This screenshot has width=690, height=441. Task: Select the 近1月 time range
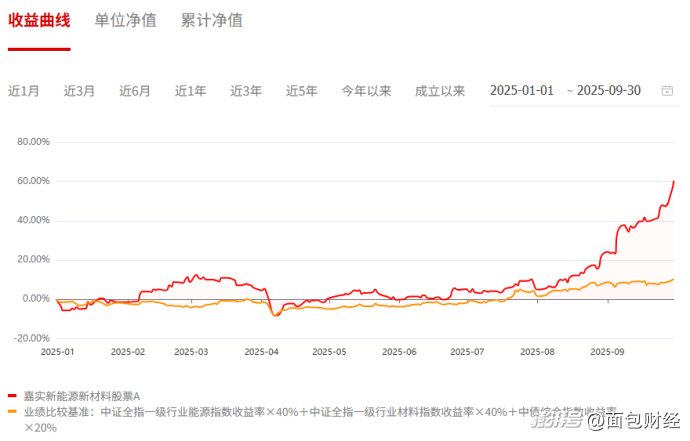click(x=24, y=91)
